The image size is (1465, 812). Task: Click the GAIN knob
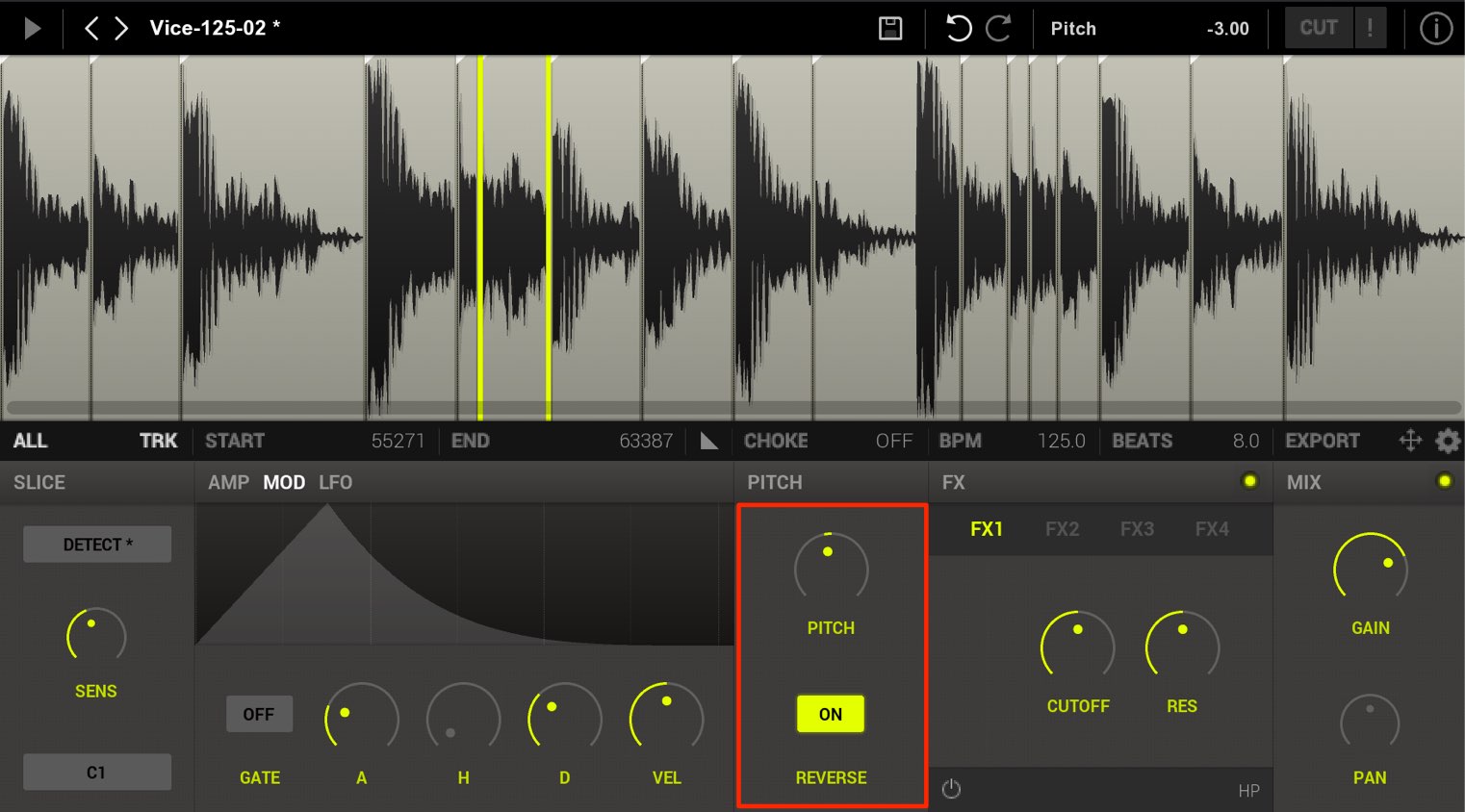pos(1371,570)
